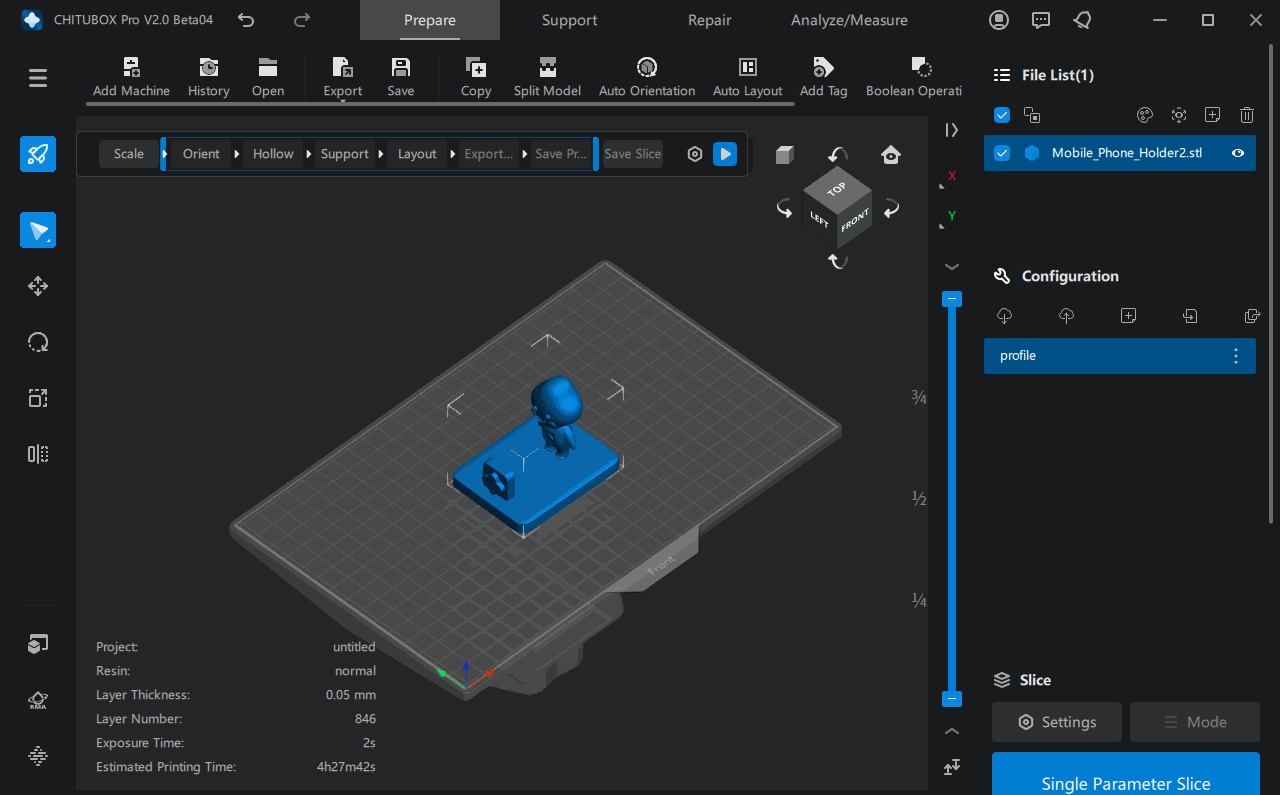This screenshot has height=795, width=1280.
Task: Select the Mirror tool in left sidebar
Action: [38, 454]
